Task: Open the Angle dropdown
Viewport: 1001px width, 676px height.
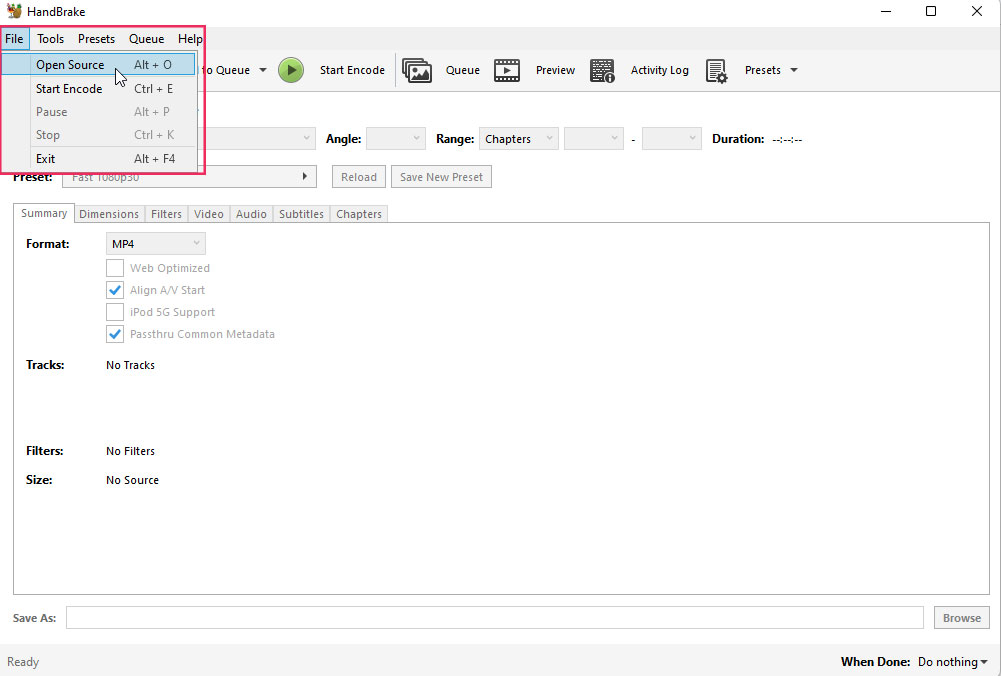Action: coord(396,139)
